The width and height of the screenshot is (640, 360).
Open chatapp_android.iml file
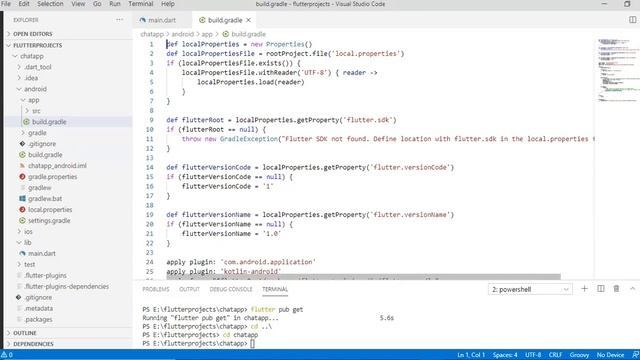(x=57, y=166)
